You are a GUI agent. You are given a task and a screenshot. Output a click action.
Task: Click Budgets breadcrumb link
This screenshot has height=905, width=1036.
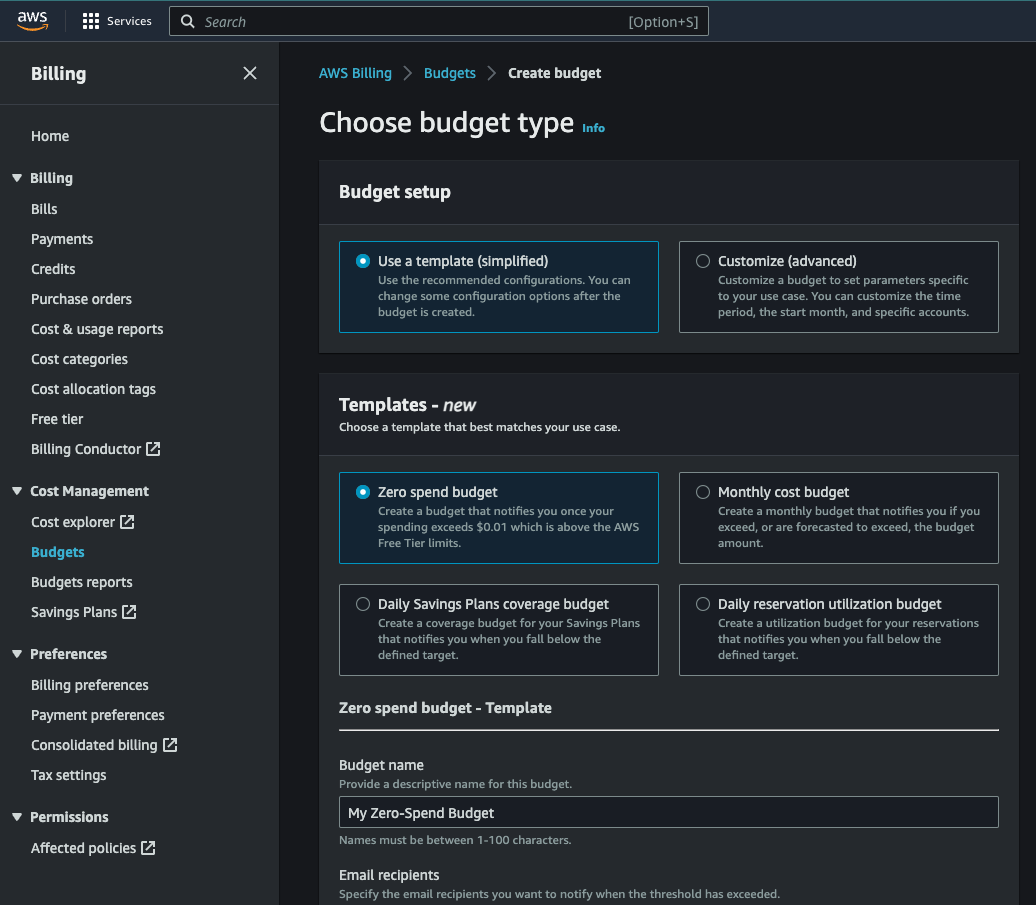coord(450,73)
